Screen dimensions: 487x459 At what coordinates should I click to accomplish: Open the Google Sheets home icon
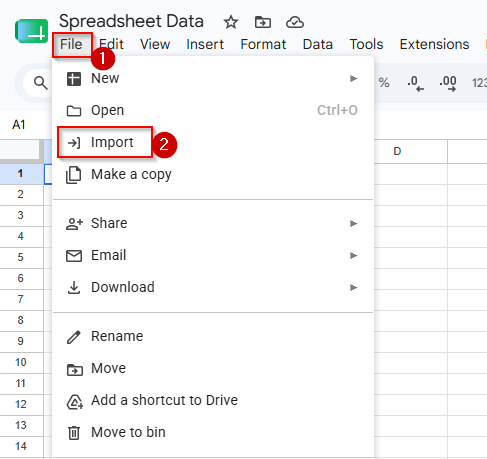click(32, 31)
